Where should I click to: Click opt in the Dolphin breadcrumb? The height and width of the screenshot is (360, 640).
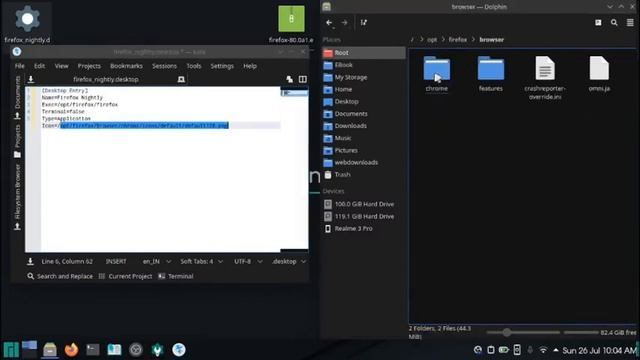pyautogui.click(x=432, y=40)
